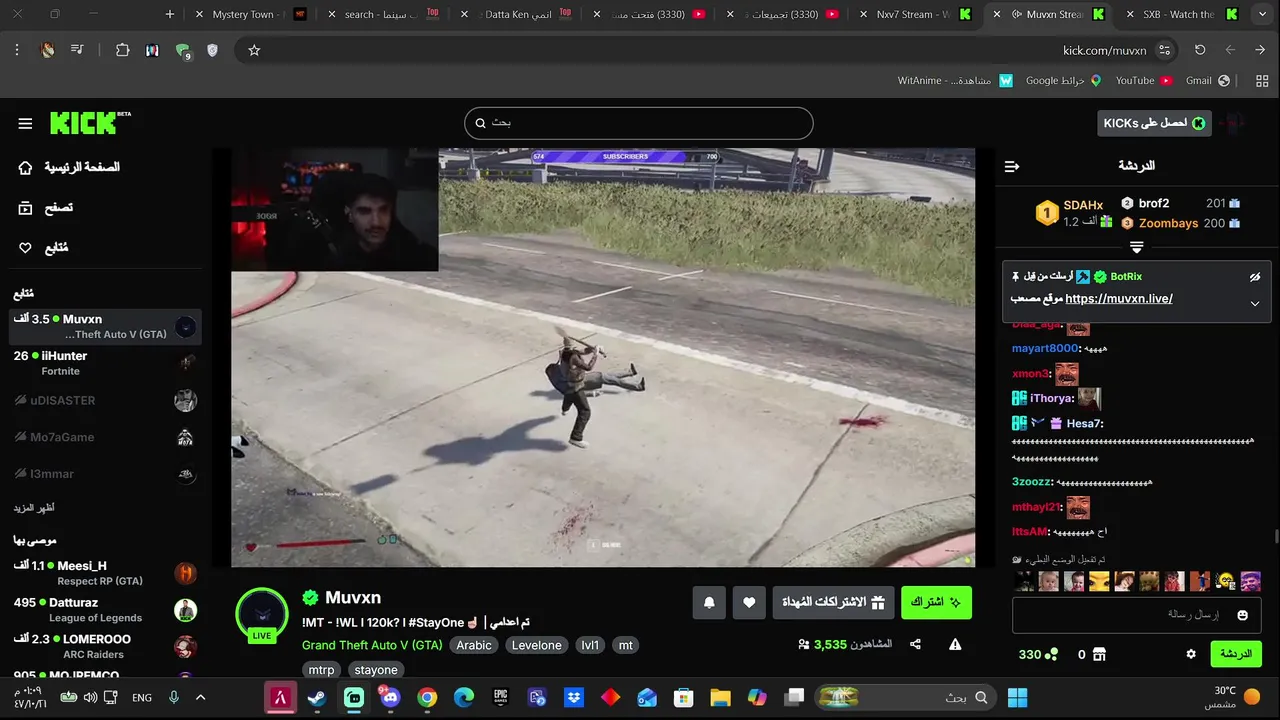Viewport: 1280px width, 720px height.
Task: Switch to the Mystery Town browser tab
Action: click(250, 14)
